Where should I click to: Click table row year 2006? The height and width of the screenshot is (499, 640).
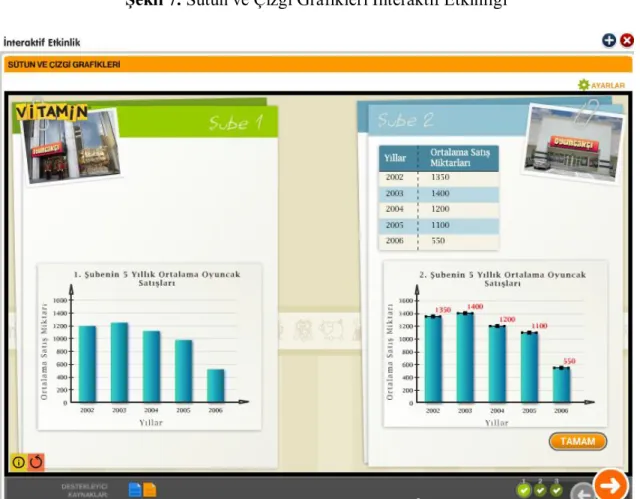click(394, 241)
